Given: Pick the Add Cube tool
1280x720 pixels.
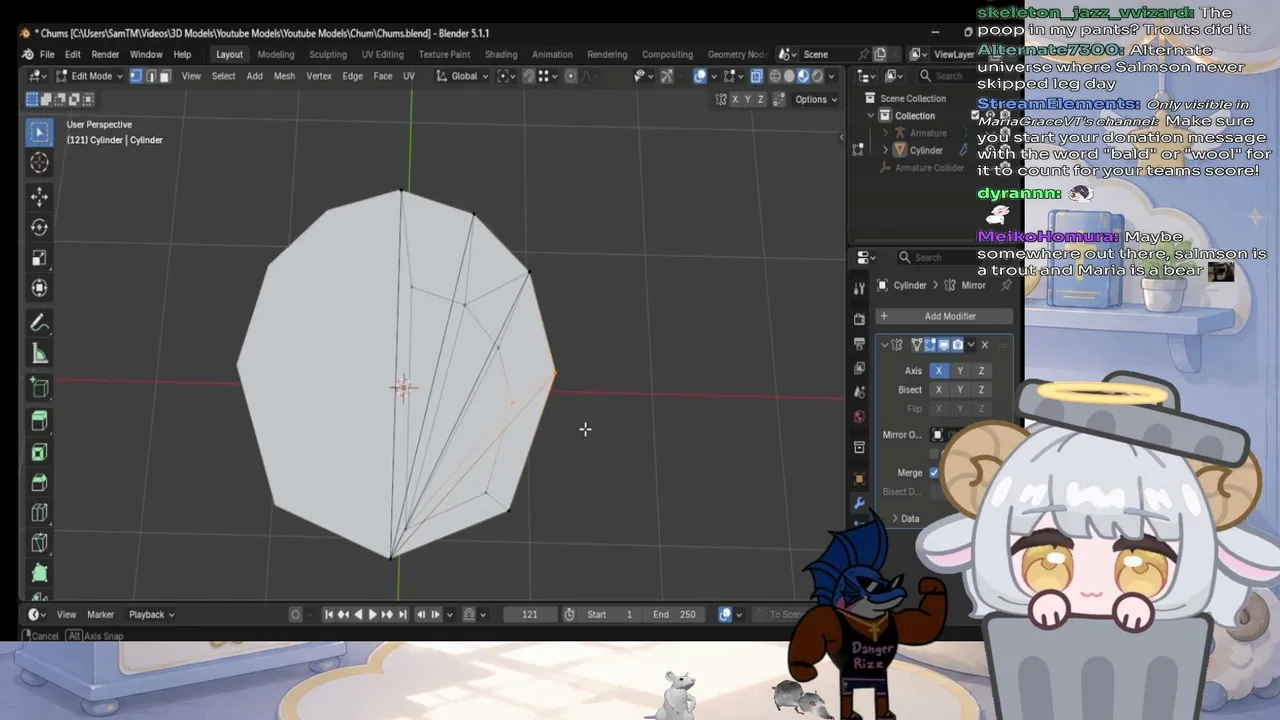Looking at the screenshot, I should [x=39, y=387].
